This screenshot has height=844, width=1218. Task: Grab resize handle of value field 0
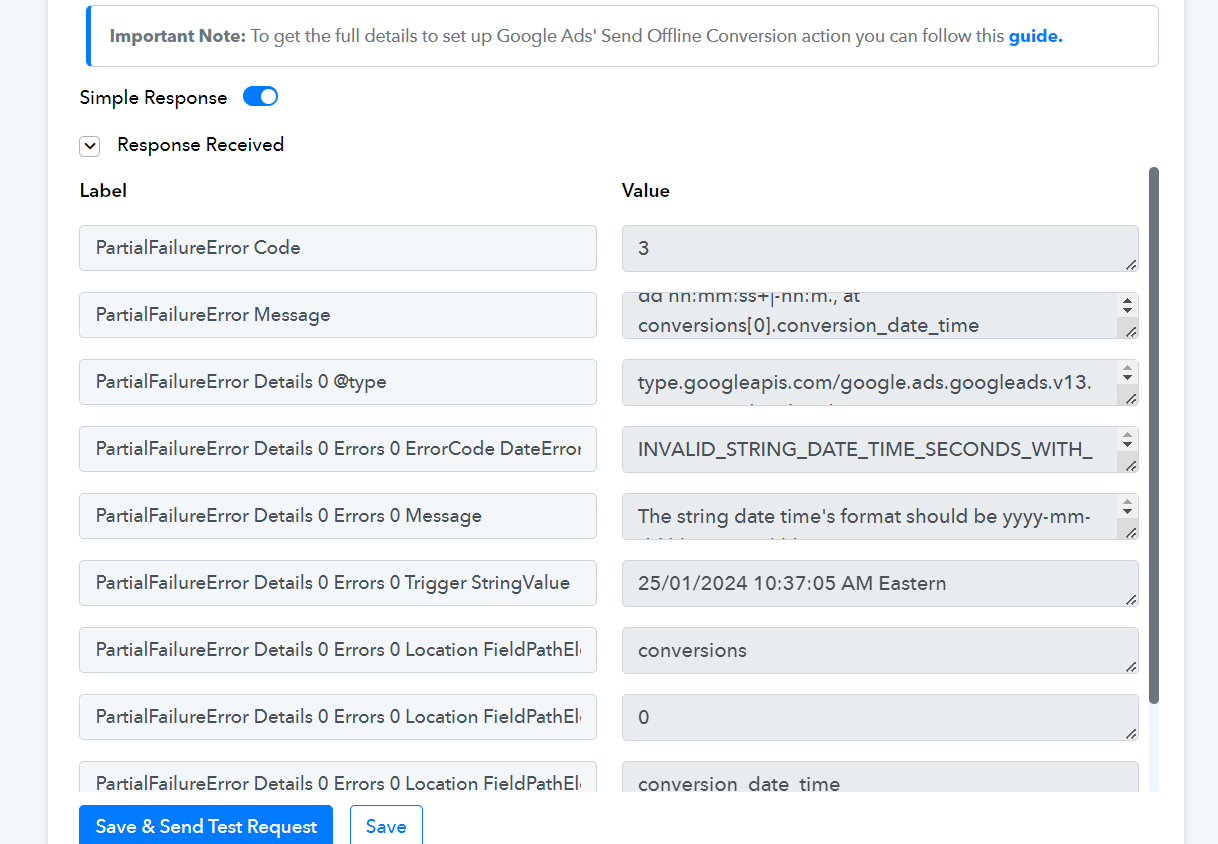pyautogui.click(x=1131, y=733)
